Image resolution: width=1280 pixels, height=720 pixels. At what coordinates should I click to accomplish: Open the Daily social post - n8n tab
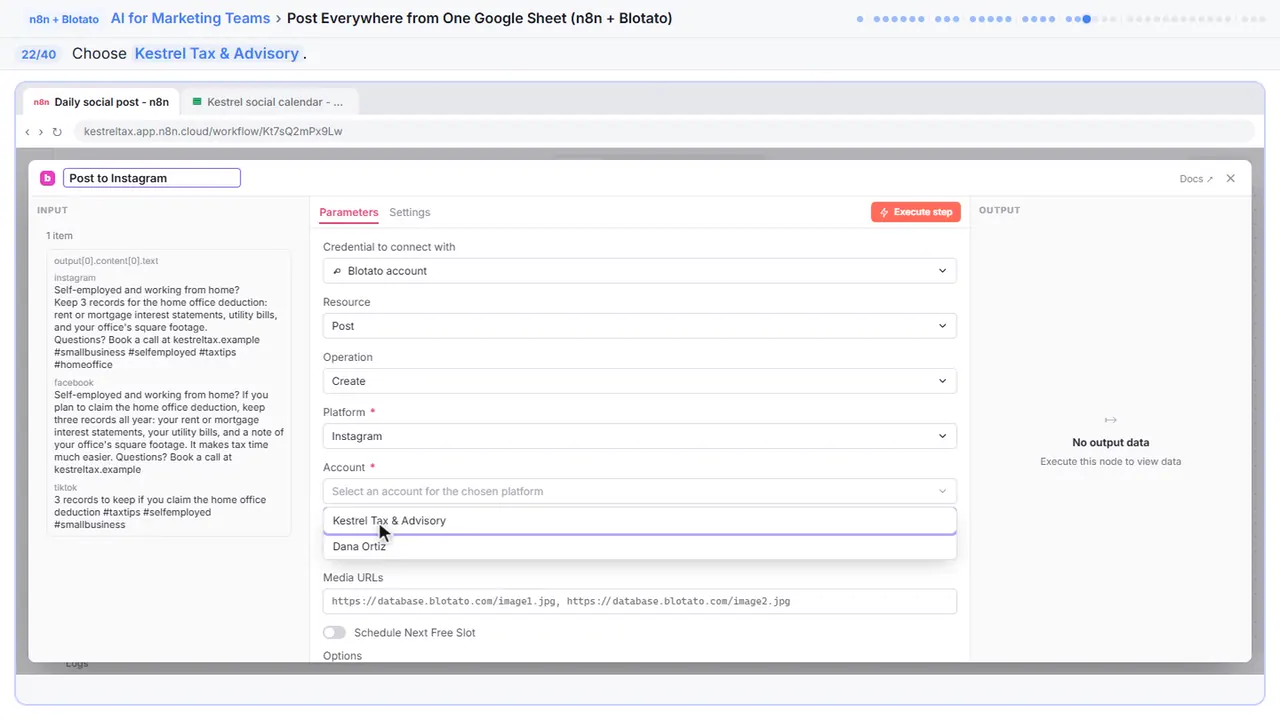(101, 102)
